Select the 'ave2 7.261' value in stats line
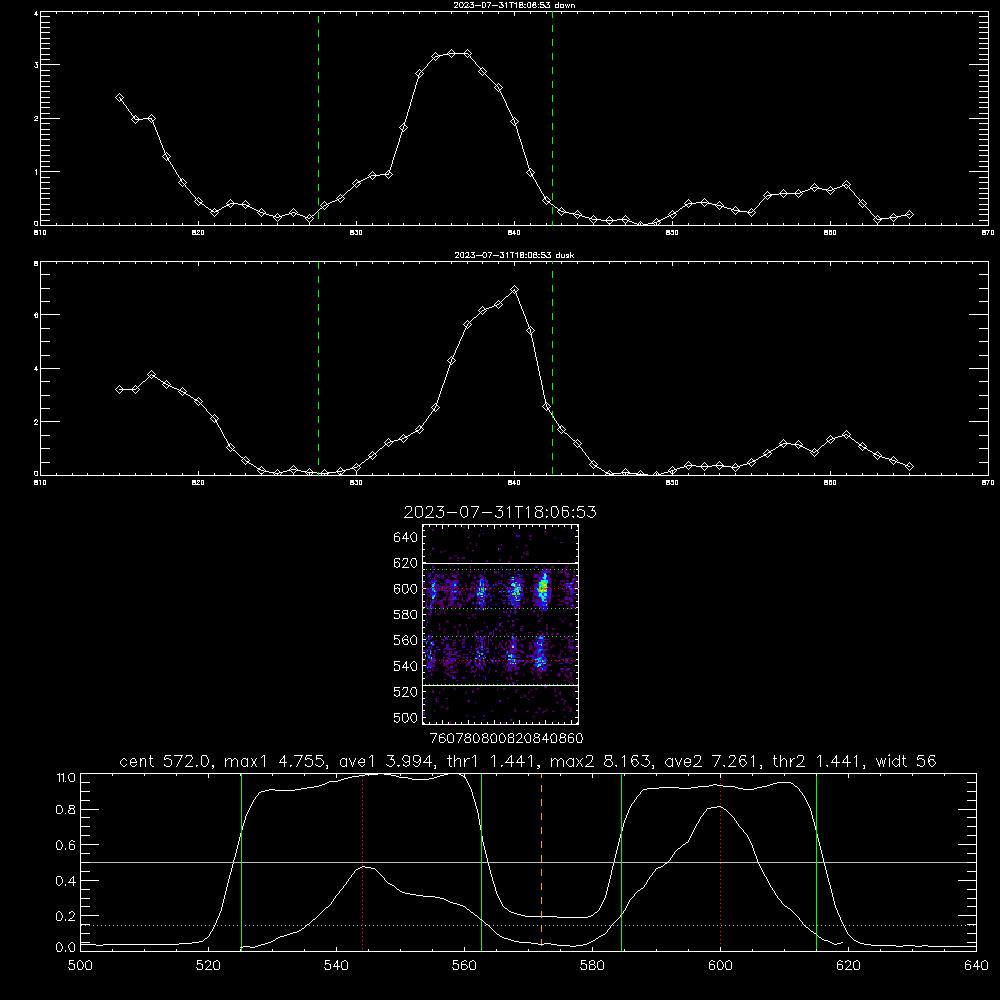The image size is (1000, 1000). [712, 761]
